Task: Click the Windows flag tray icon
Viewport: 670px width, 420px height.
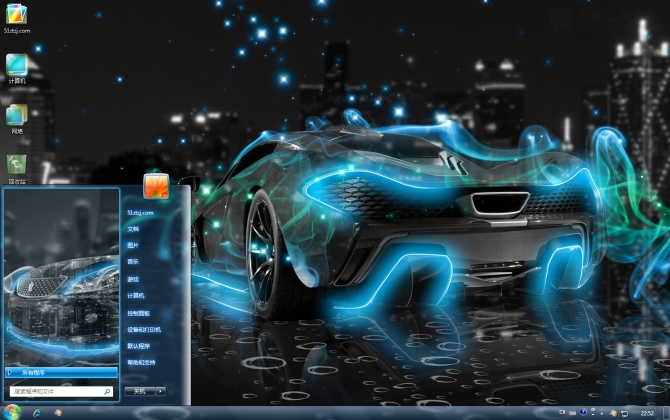Action: coord(613,413)
